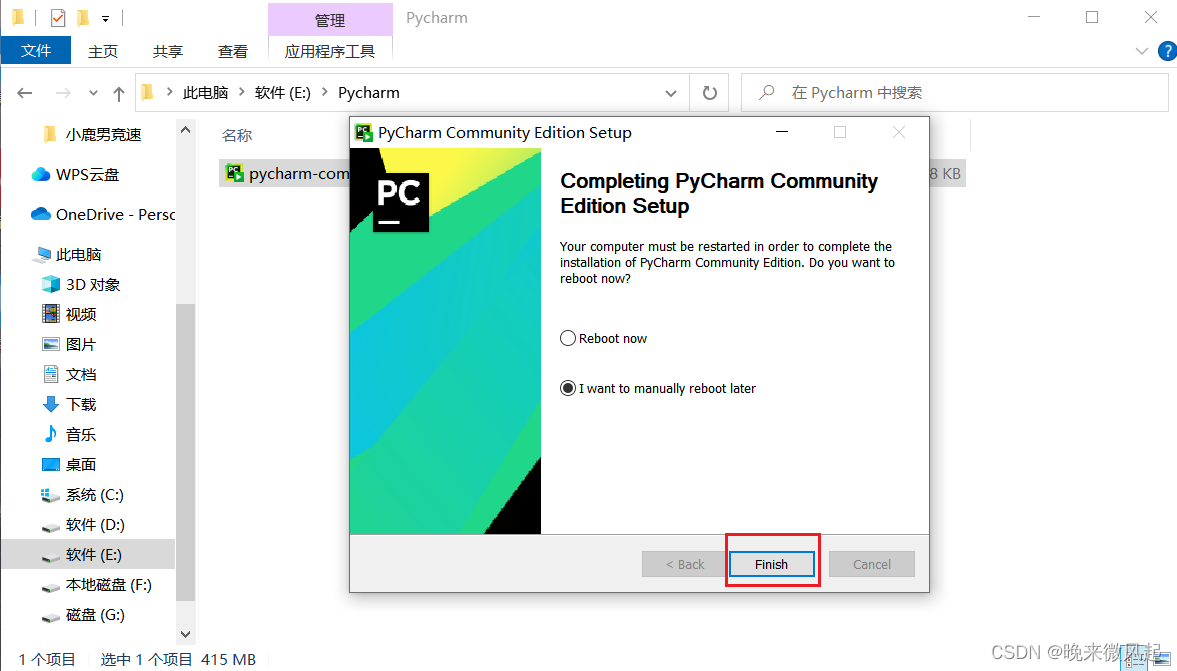The image size is (1177, 671).
Task: Click the PyCharm setup title bar icon
Action: (364, 133)
